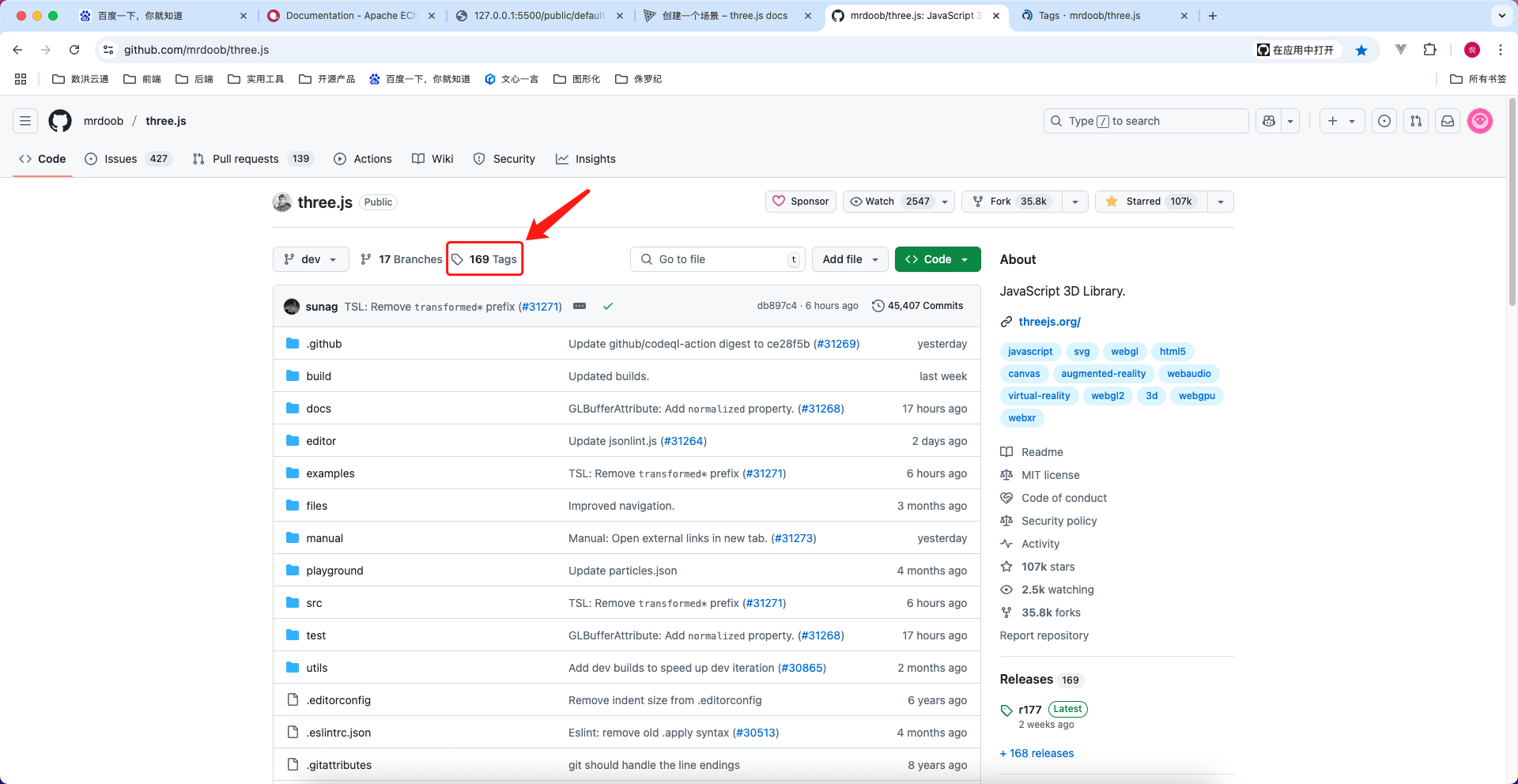Expand the Fork dropdown arrow
Screen dimensions: 1518x784
click(x=1075, y=202)
